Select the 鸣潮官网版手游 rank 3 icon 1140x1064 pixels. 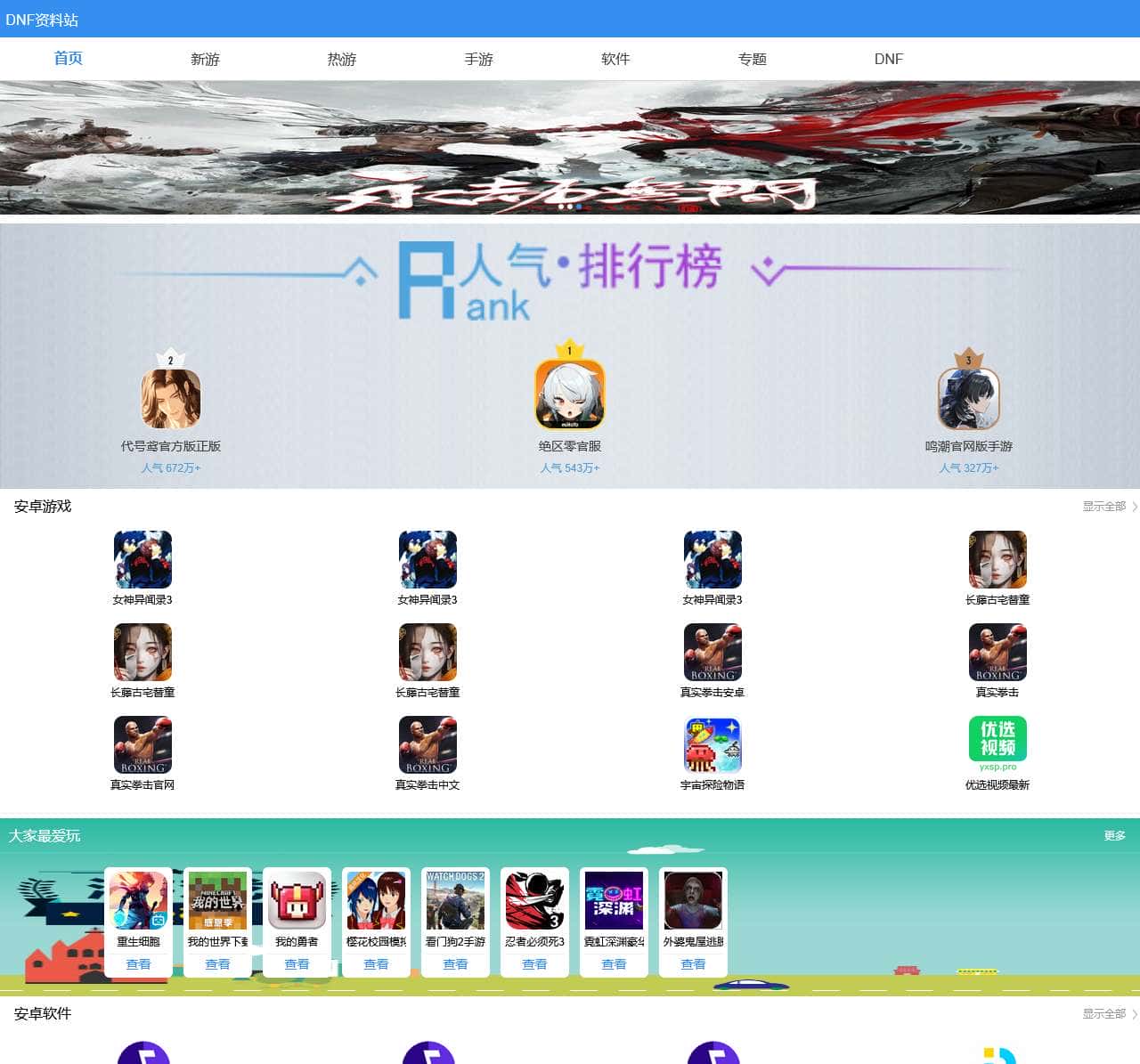(x=969, y=399)
